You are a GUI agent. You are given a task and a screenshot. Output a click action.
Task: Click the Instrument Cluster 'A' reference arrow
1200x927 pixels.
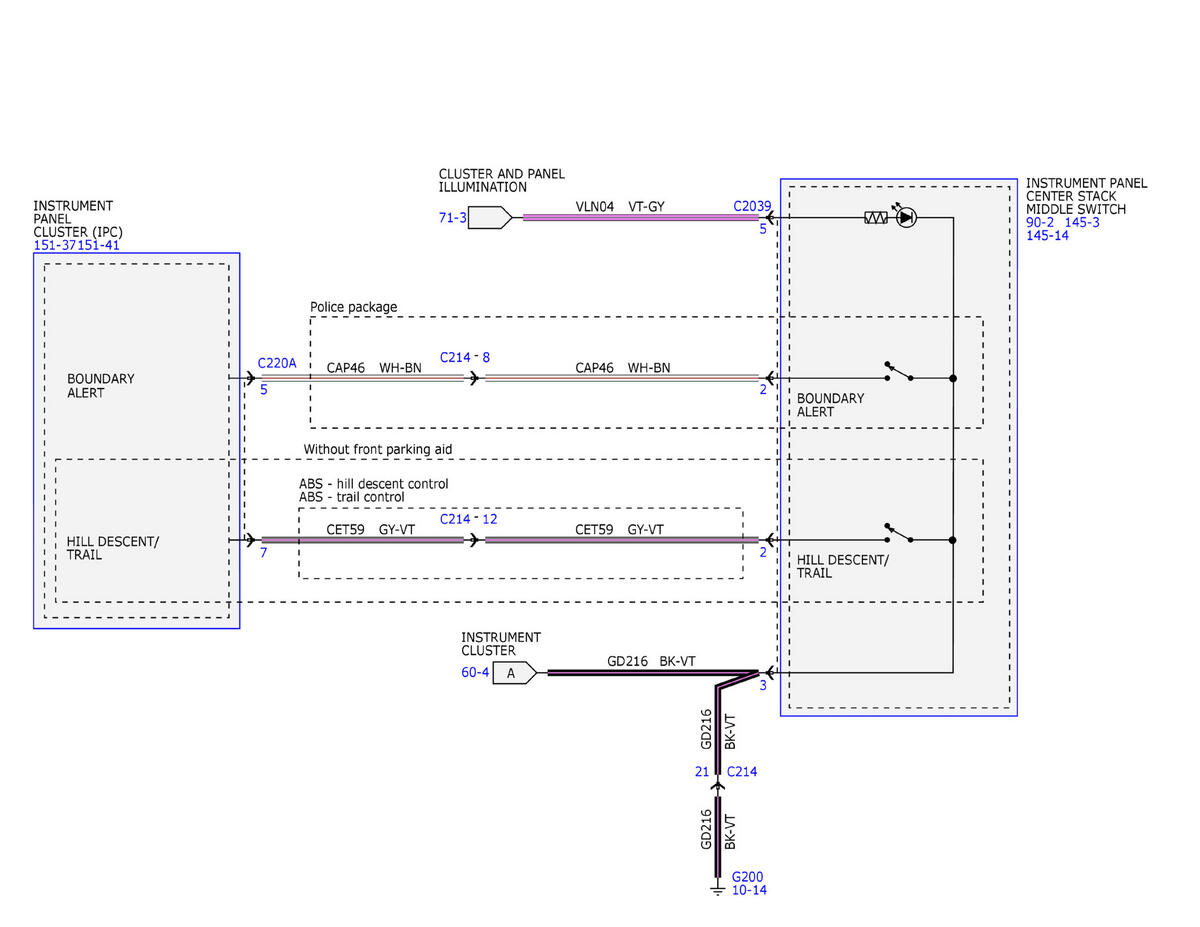pyautogui.click(x=515, y=673)
